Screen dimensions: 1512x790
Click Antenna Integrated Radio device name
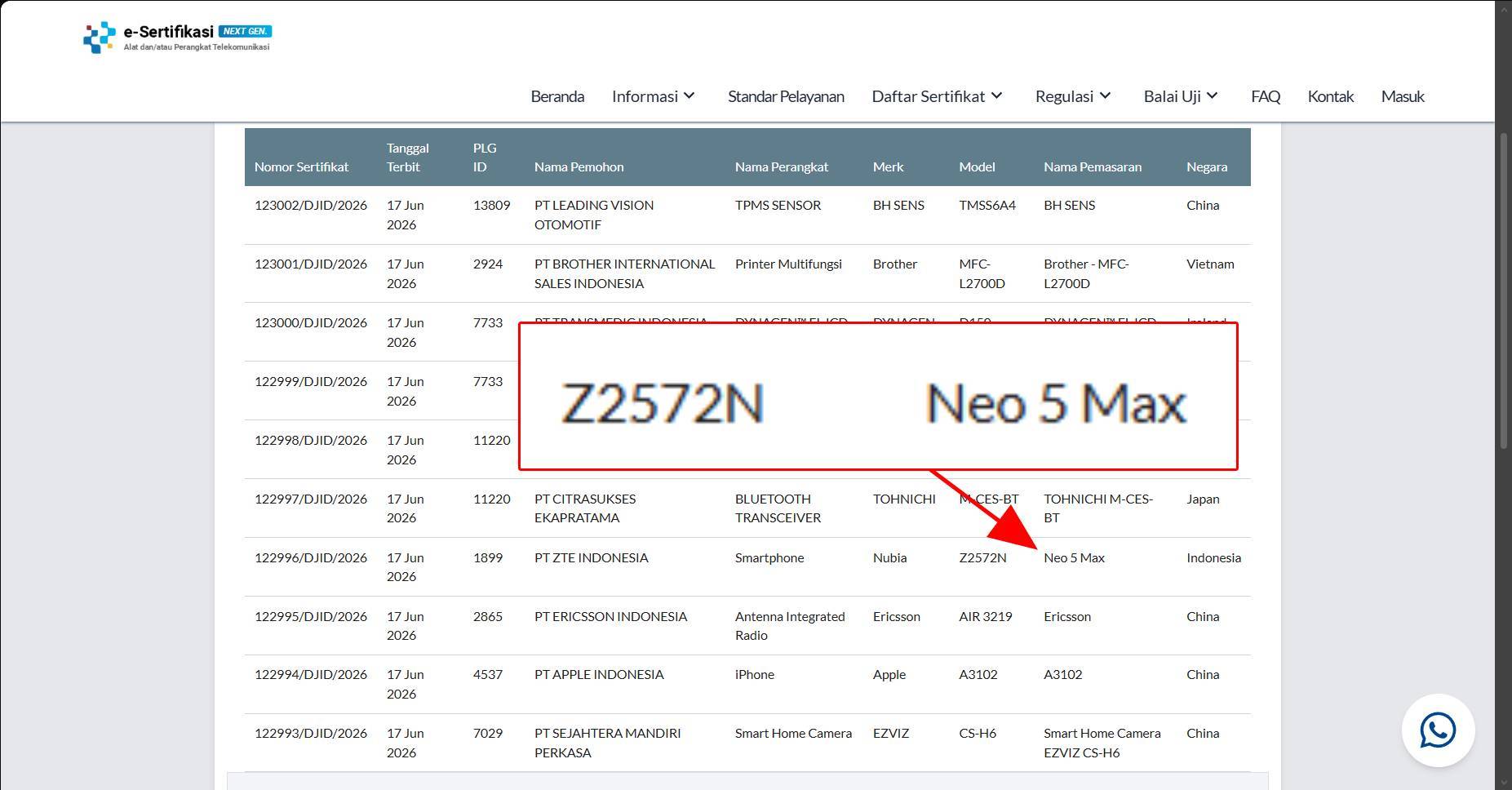(x=790, y=625)
